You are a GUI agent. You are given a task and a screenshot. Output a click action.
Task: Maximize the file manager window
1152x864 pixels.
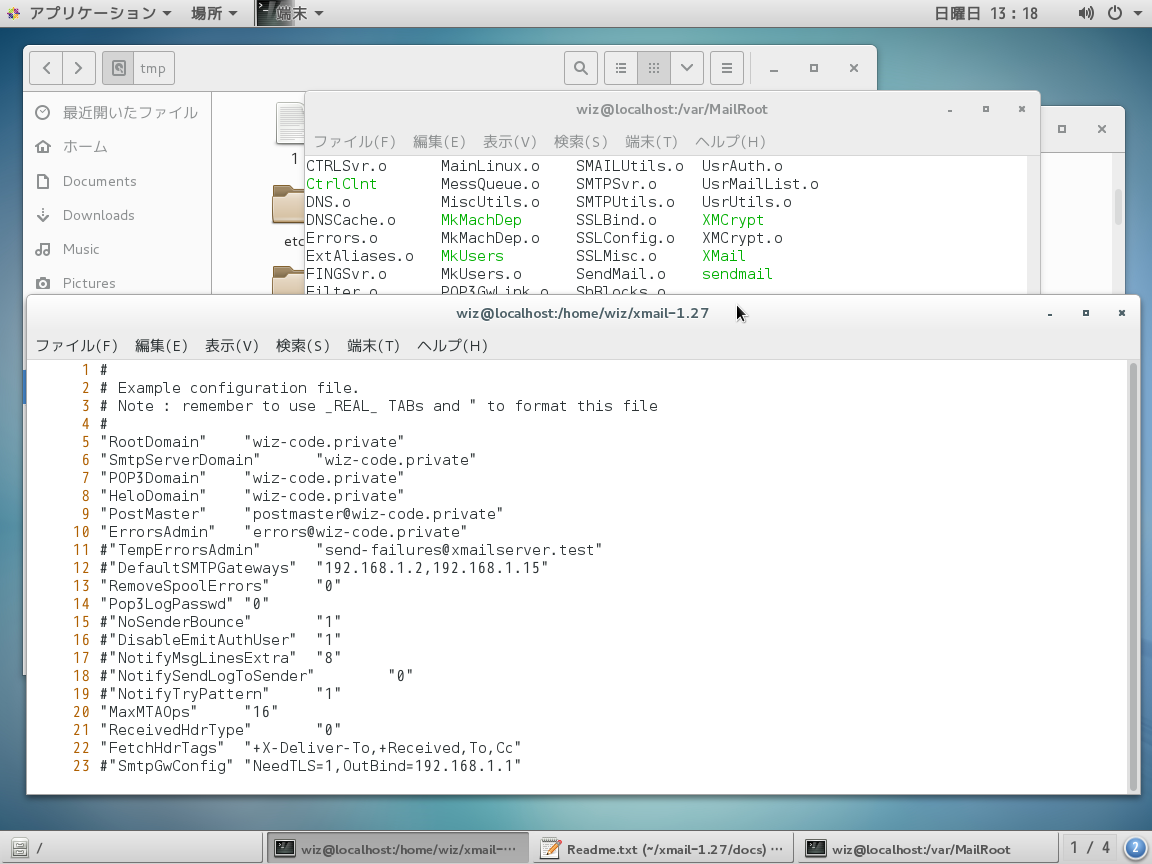pos(813,68)
